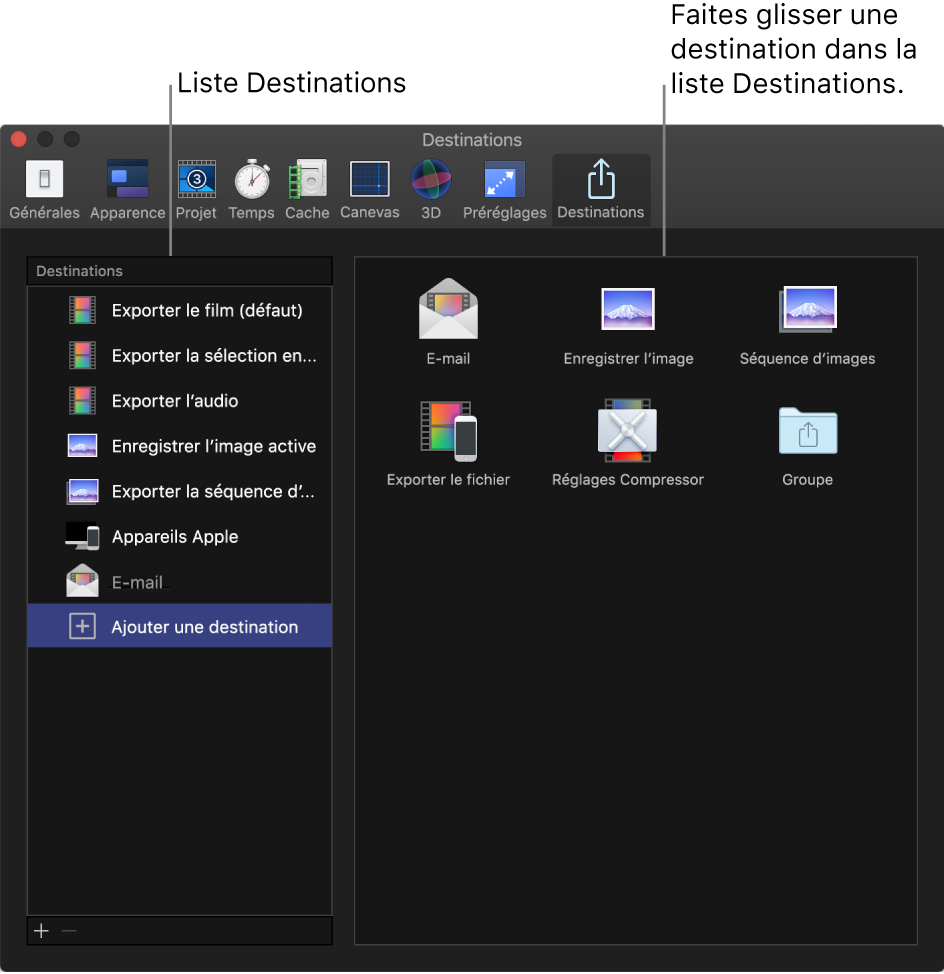Pick the Exporter le fichier destination

point(448,431)
